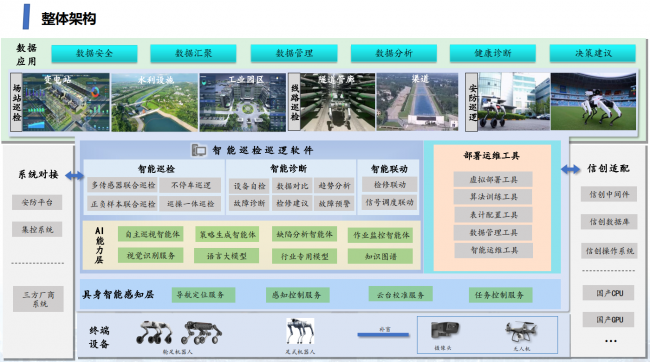Click the 云台校准服务 block
650x362 pixels.
(x=400, y=294)
